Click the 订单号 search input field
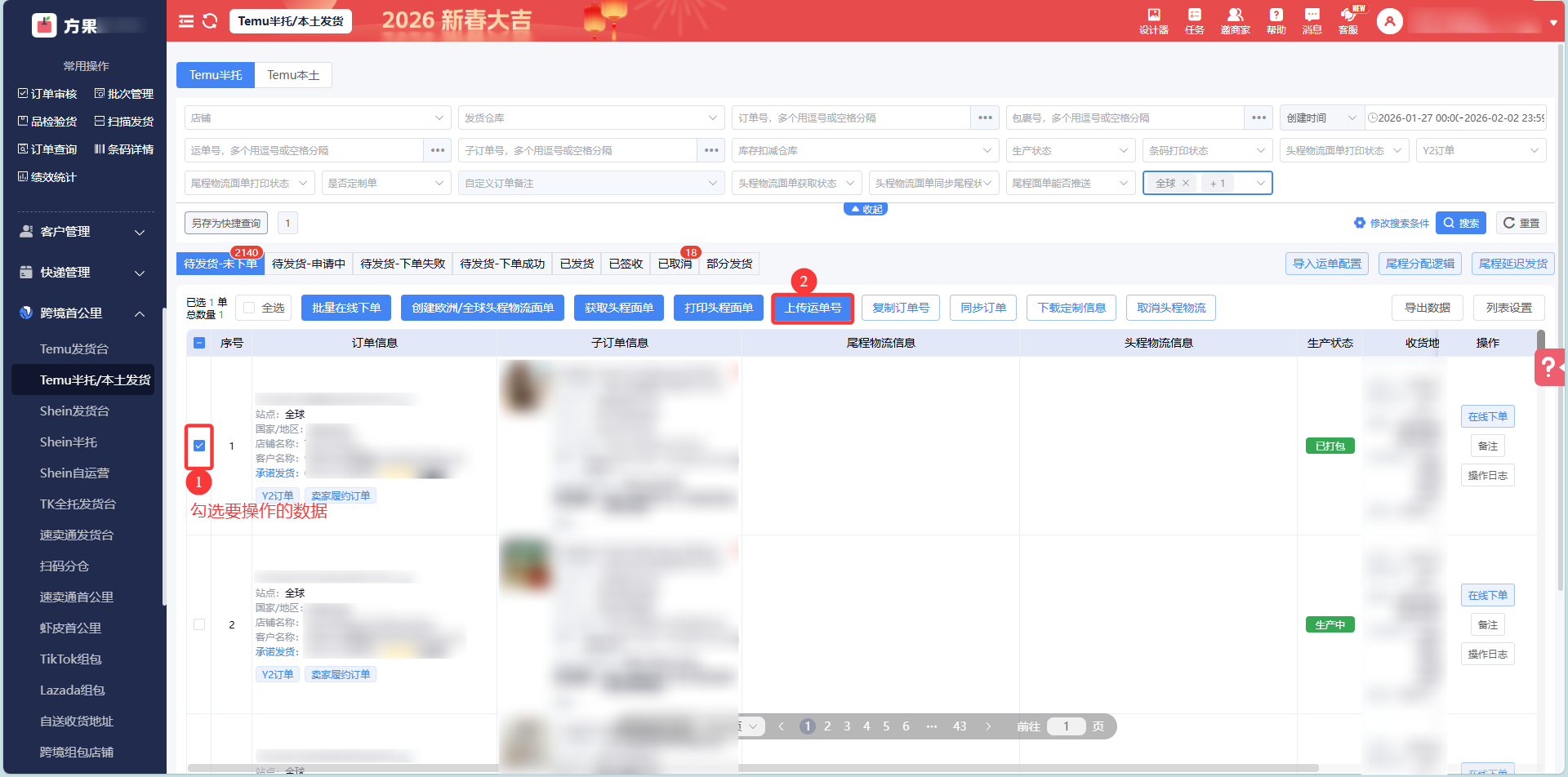1568x777 pixels. click(851, 118)
